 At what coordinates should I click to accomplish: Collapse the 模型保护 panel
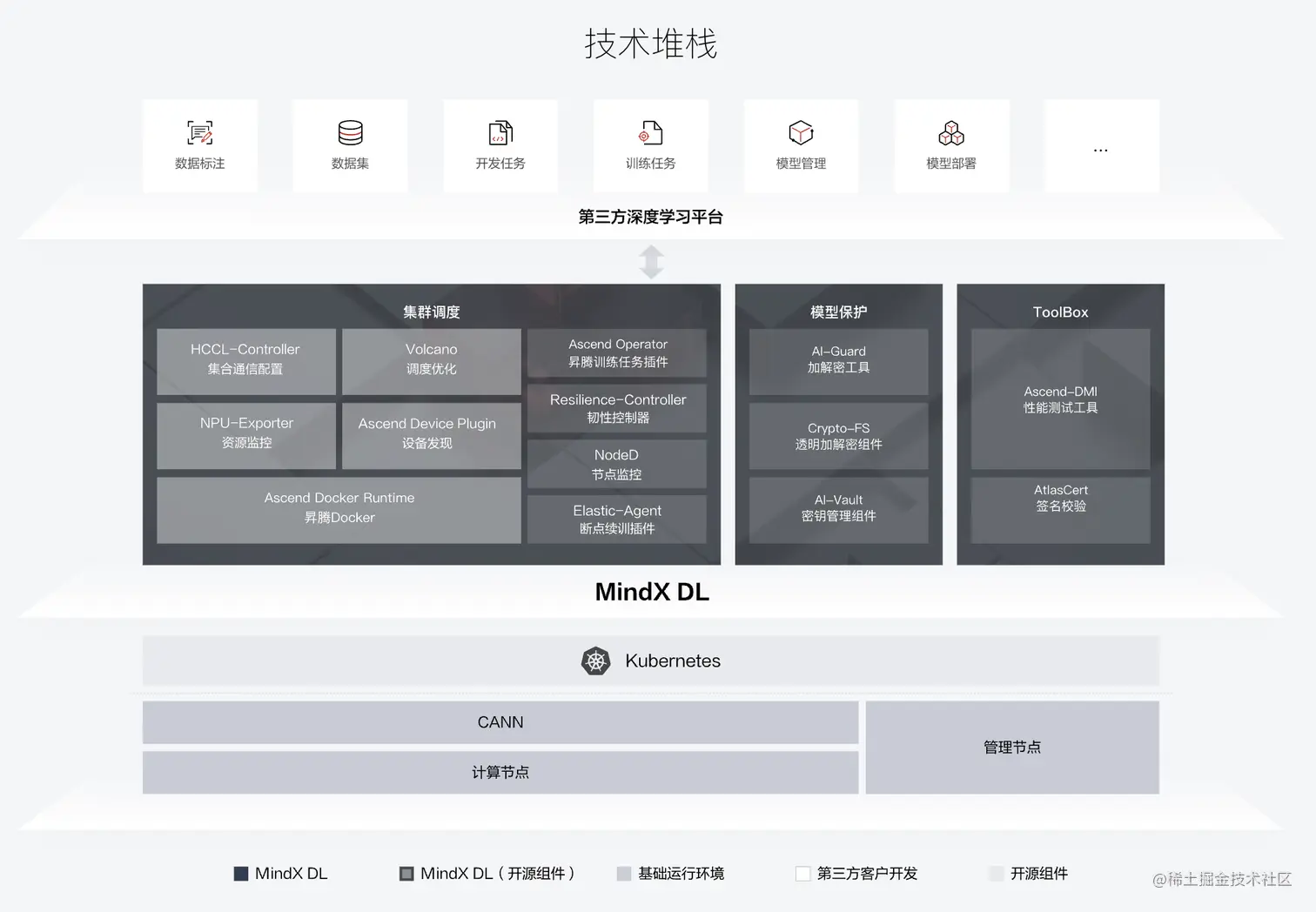[x=838, y=312]
